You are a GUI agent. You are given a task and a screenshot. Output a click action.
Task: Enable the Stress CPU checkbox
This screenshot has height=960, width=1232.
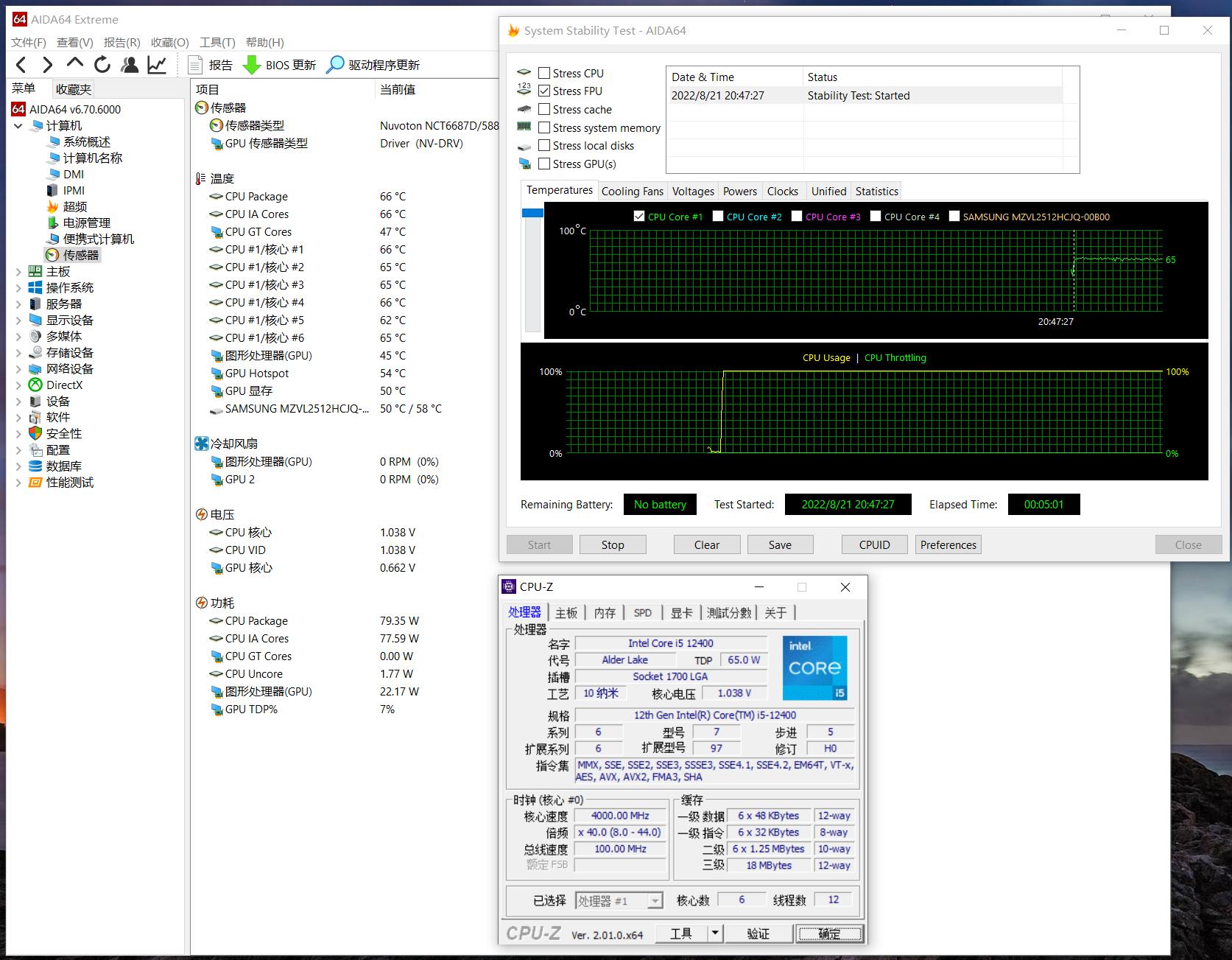pos(544,73)
